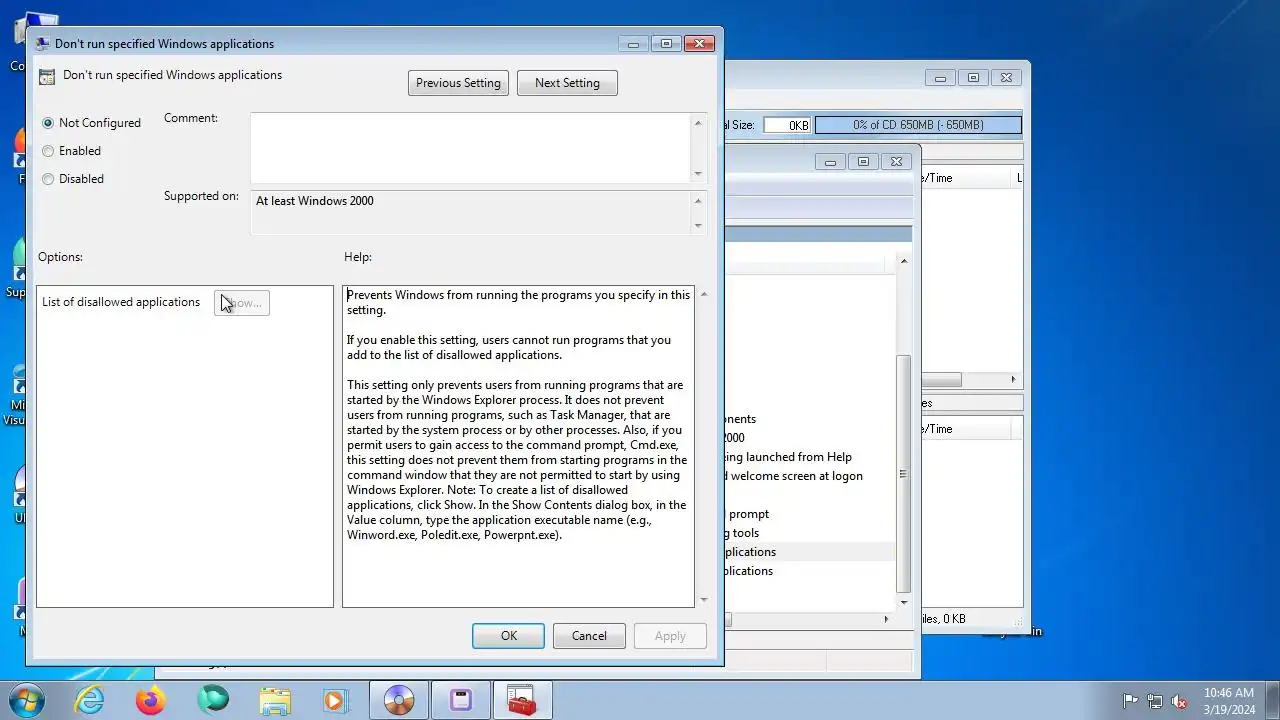Click burner window horizontal scroll right arrow
This screenshot has width=1280, height=720.
tap(1013, 380)
